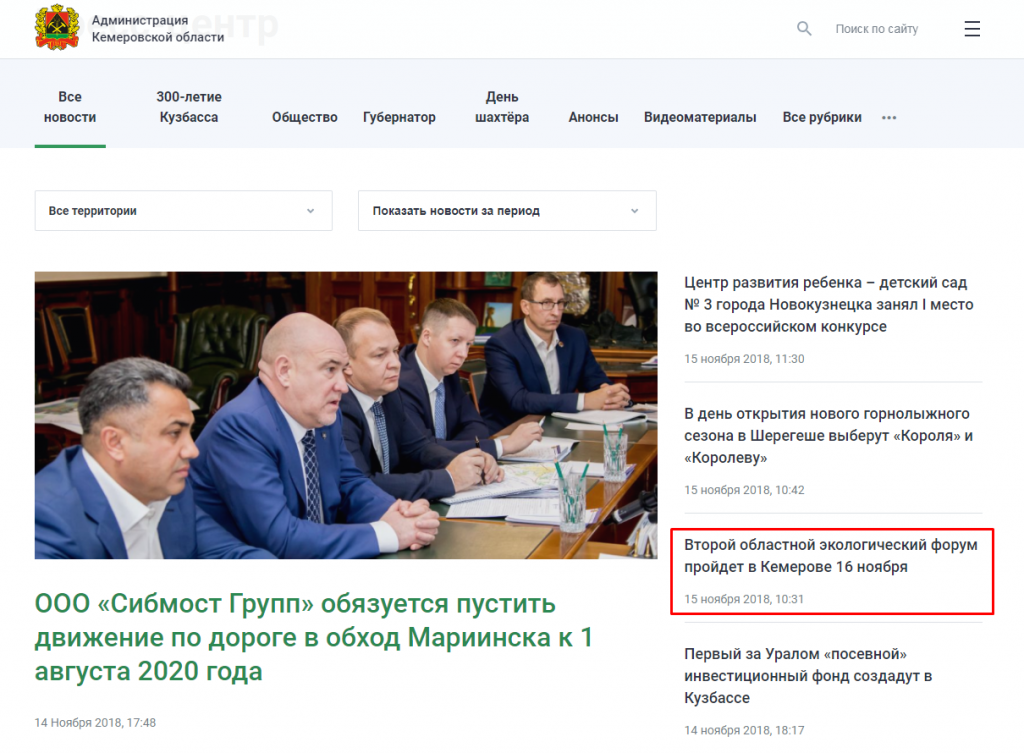This screenshot has height=753, width=1024.
Task: Switch to the «300-летие Кузбасса» tab
Action: 189,107
